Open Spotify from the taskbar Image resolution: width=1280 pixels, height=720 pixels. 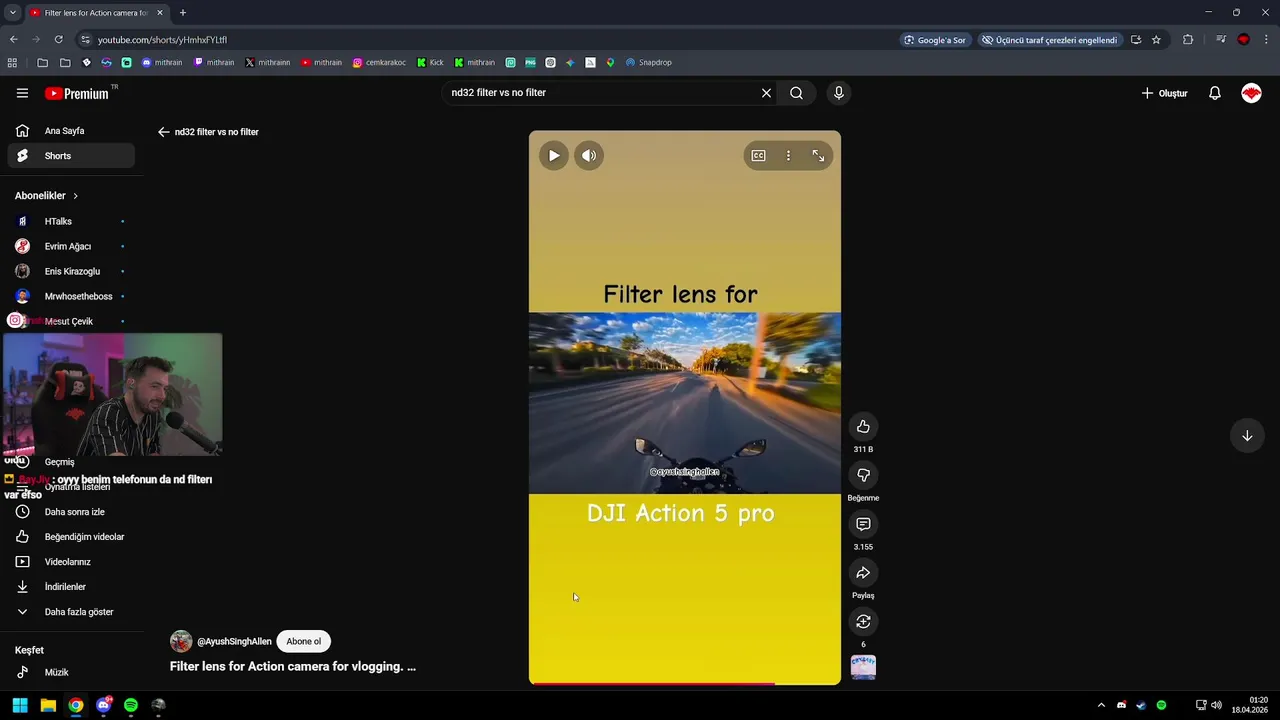point(131,705)
